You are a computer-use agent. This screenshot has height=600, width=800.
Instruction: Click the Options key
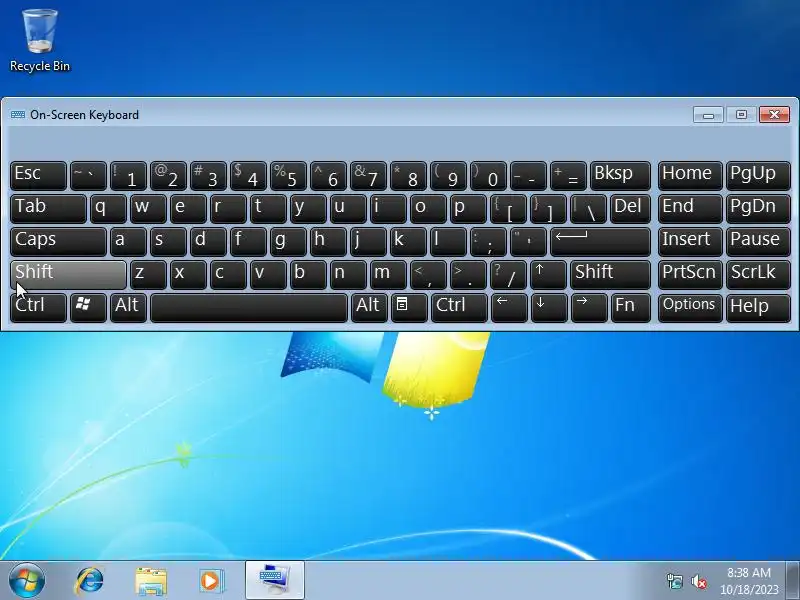(x=690, y=308)
